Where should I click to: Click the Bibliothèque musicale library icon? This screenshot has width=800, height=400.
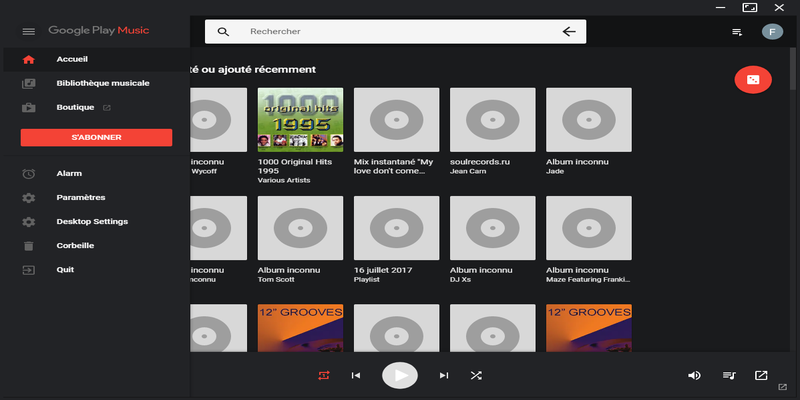point(29,83)
